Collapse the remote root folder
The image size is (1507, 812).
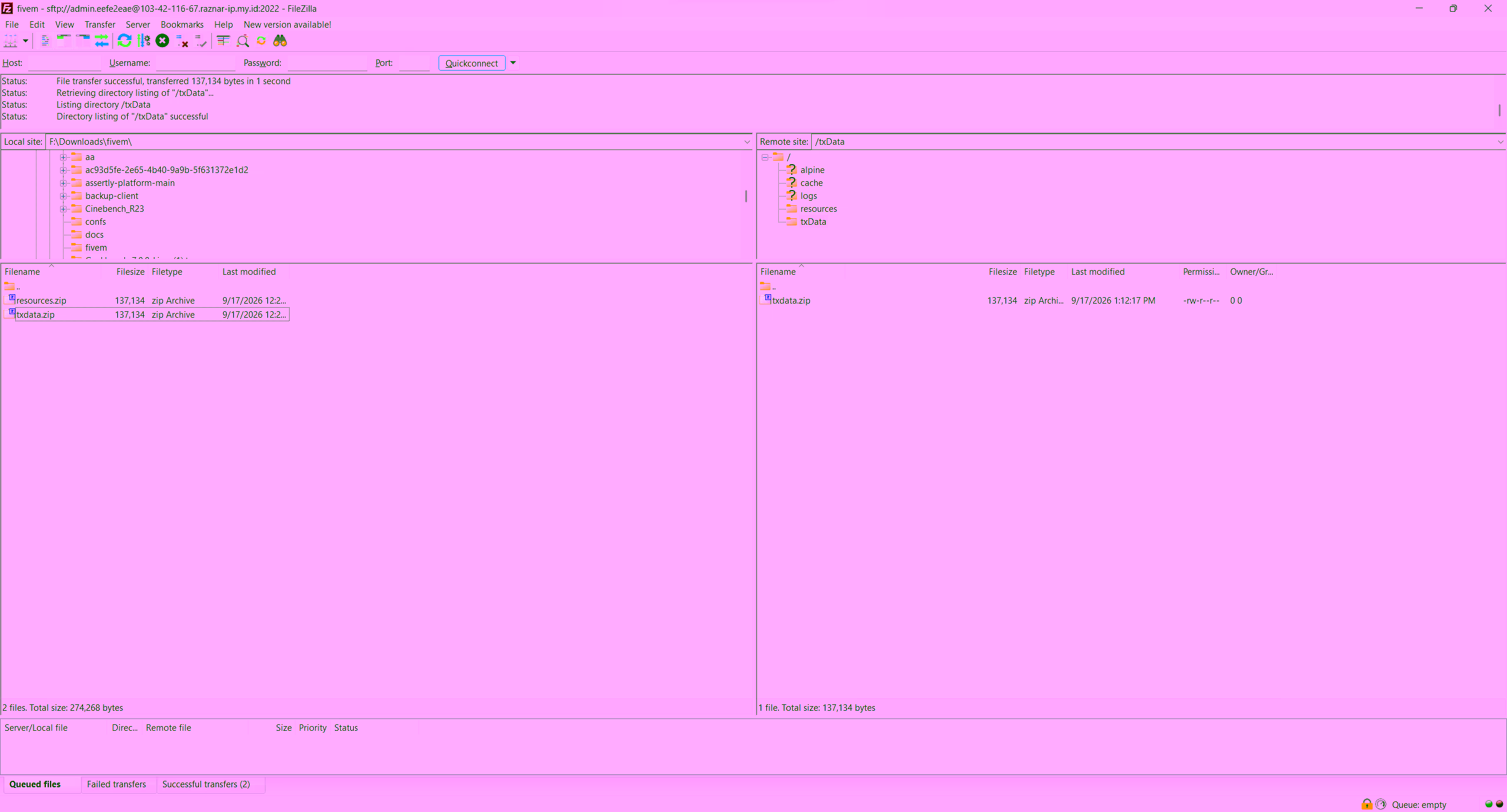[765, 157]
